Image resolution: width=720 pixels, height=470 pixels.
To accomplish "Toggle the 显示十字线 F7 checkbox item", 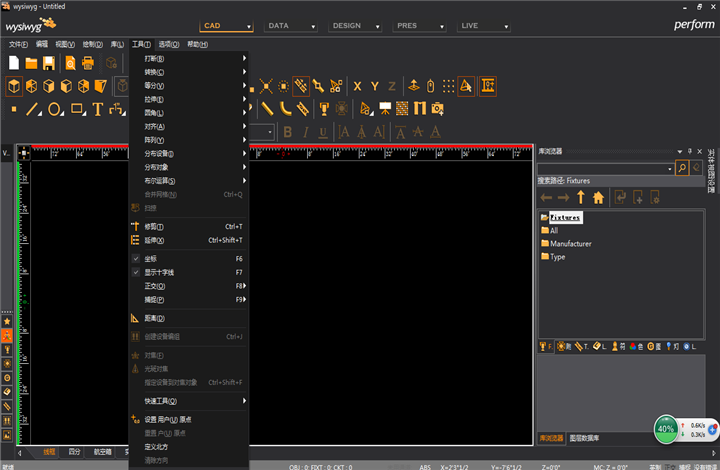I will click(x=189, y=273).
